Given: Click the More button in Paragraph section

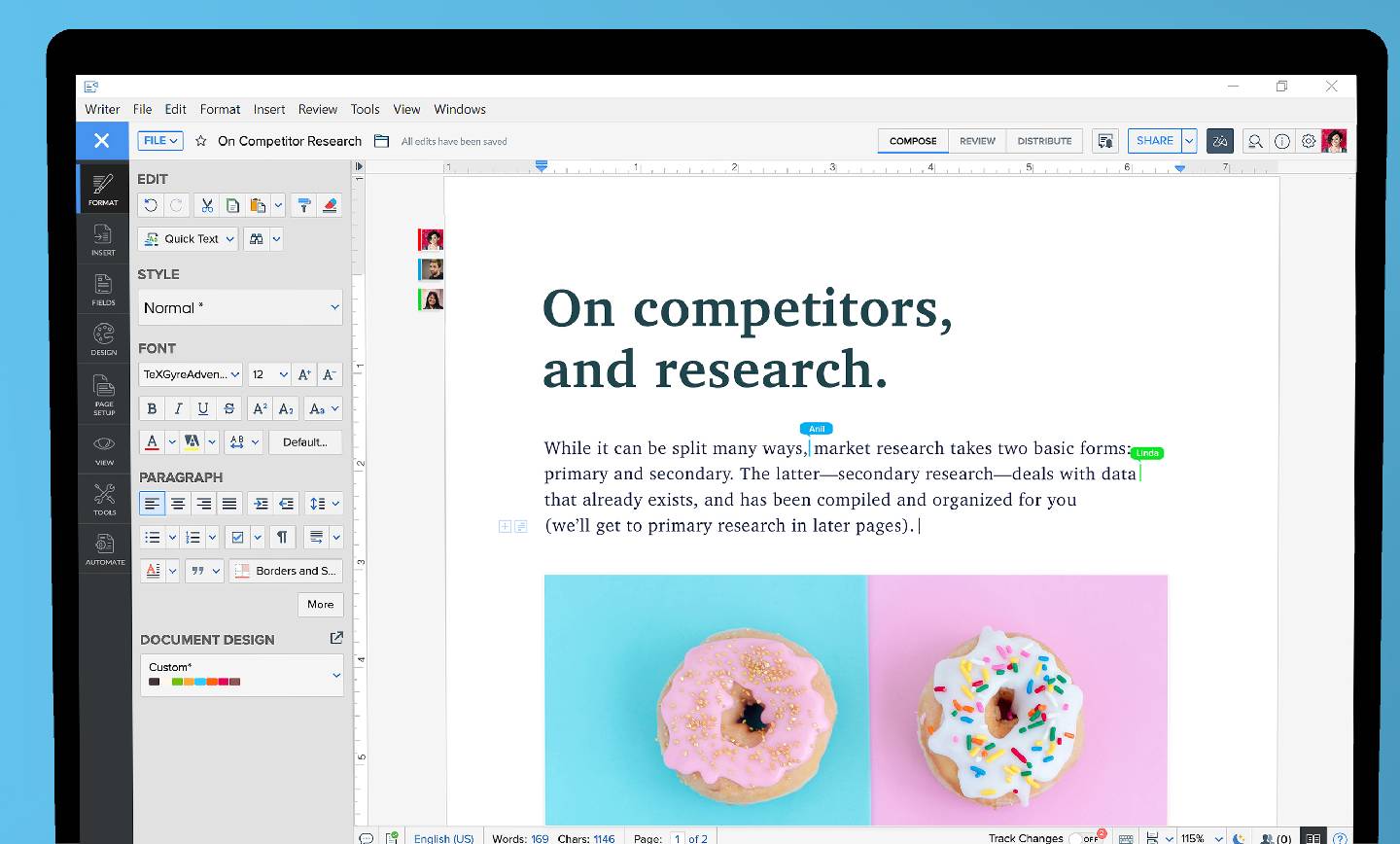Looking at the screenshot, I should coord(320,605).
